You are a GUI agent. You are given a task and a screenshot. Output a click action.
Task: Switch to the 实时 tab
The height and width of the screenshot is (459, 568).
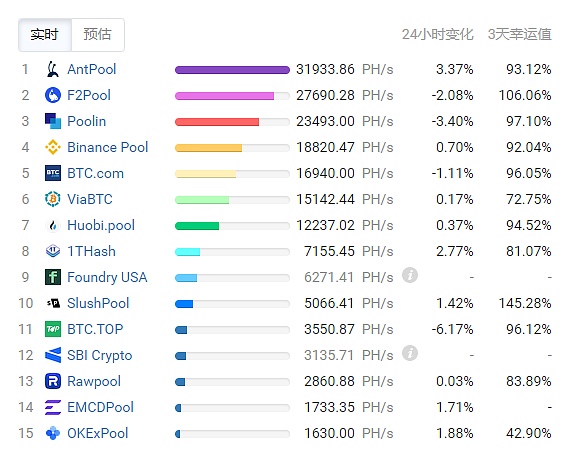point(45,35)
